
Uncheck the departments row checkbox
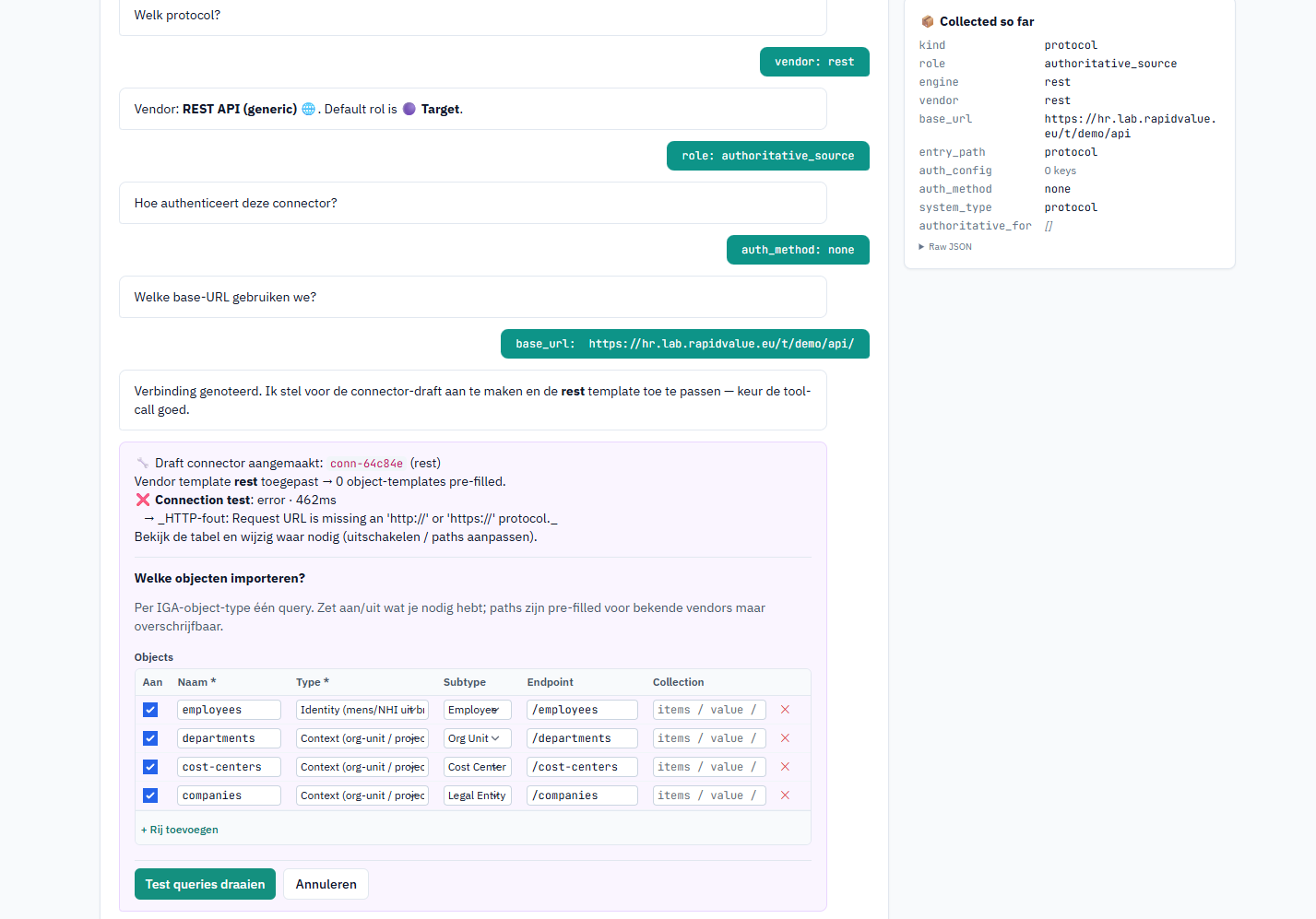pyautogui.click(x=150, y=738)
